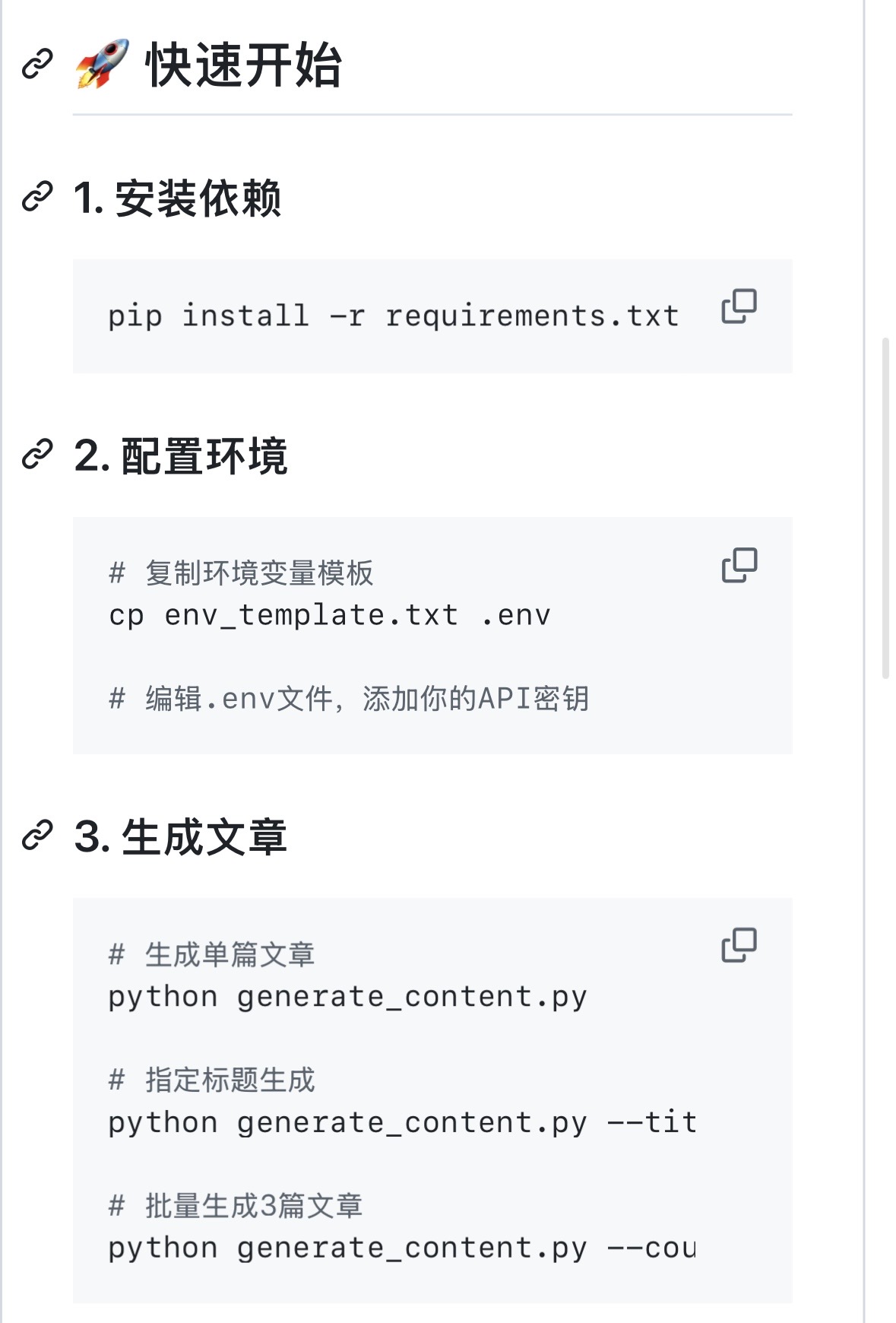
Task: Click the anchor link icon beside 安装依赖
Action: 37,196
